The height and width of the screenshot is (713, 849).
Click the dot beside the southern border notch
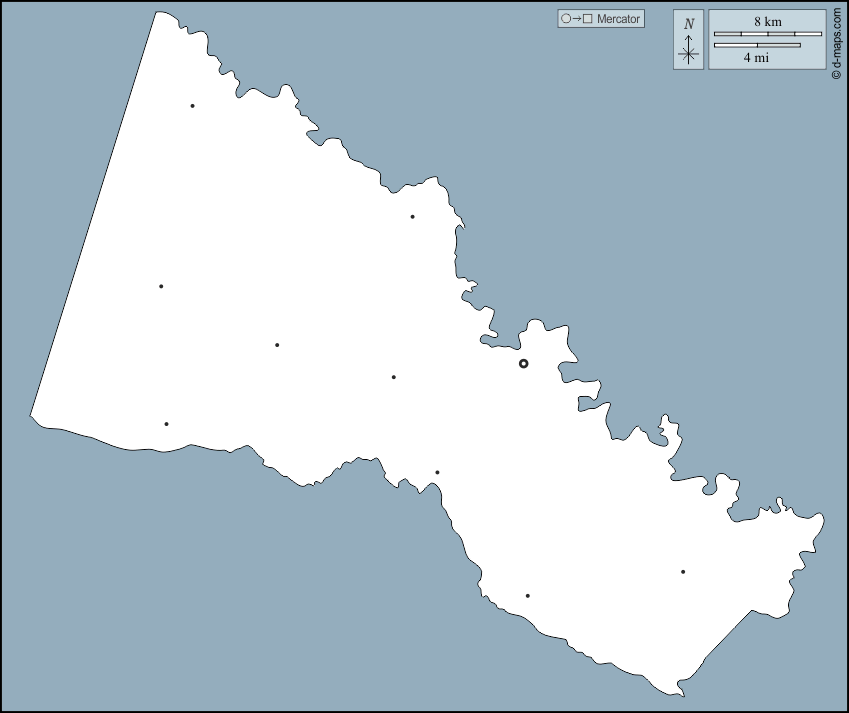437,473
